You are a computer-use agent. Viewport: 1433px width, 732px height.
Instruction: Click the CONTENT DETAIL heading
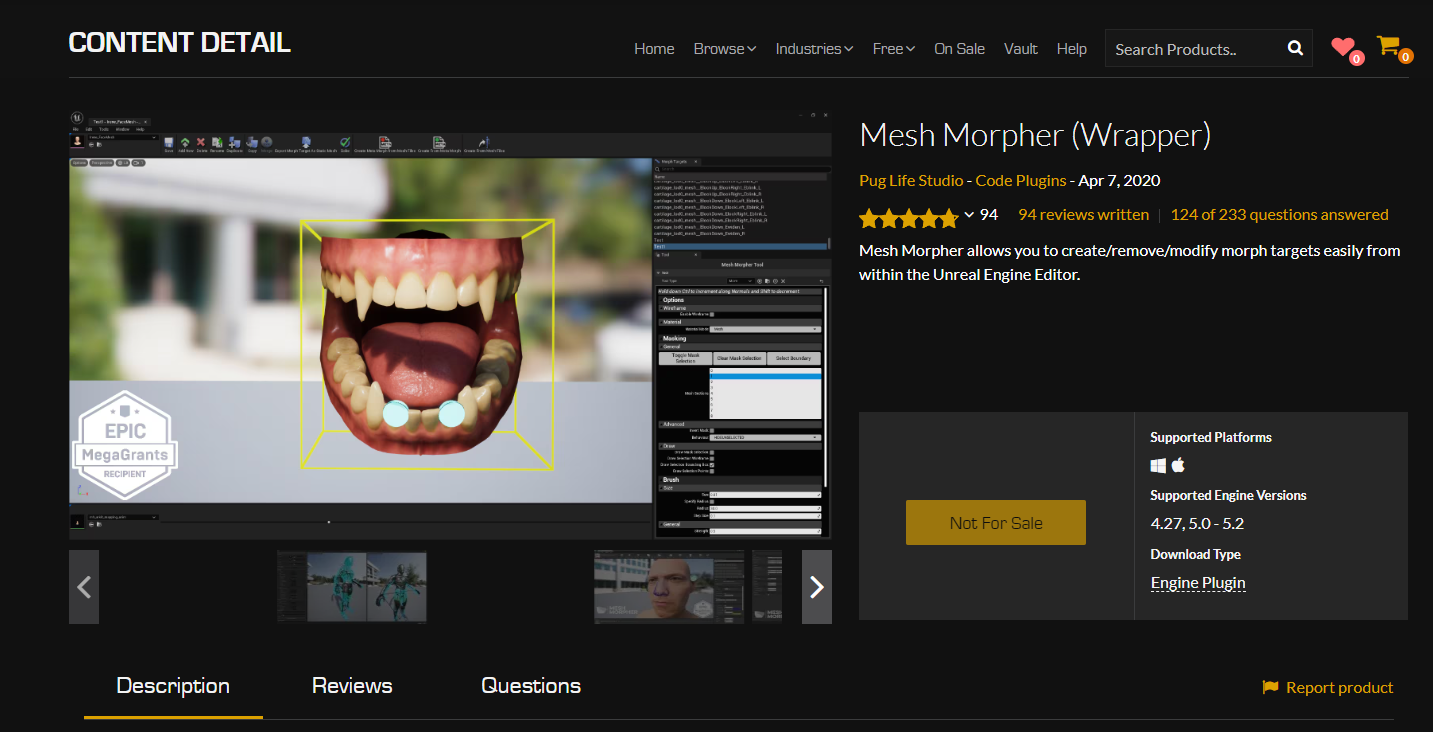coord(179,43)
